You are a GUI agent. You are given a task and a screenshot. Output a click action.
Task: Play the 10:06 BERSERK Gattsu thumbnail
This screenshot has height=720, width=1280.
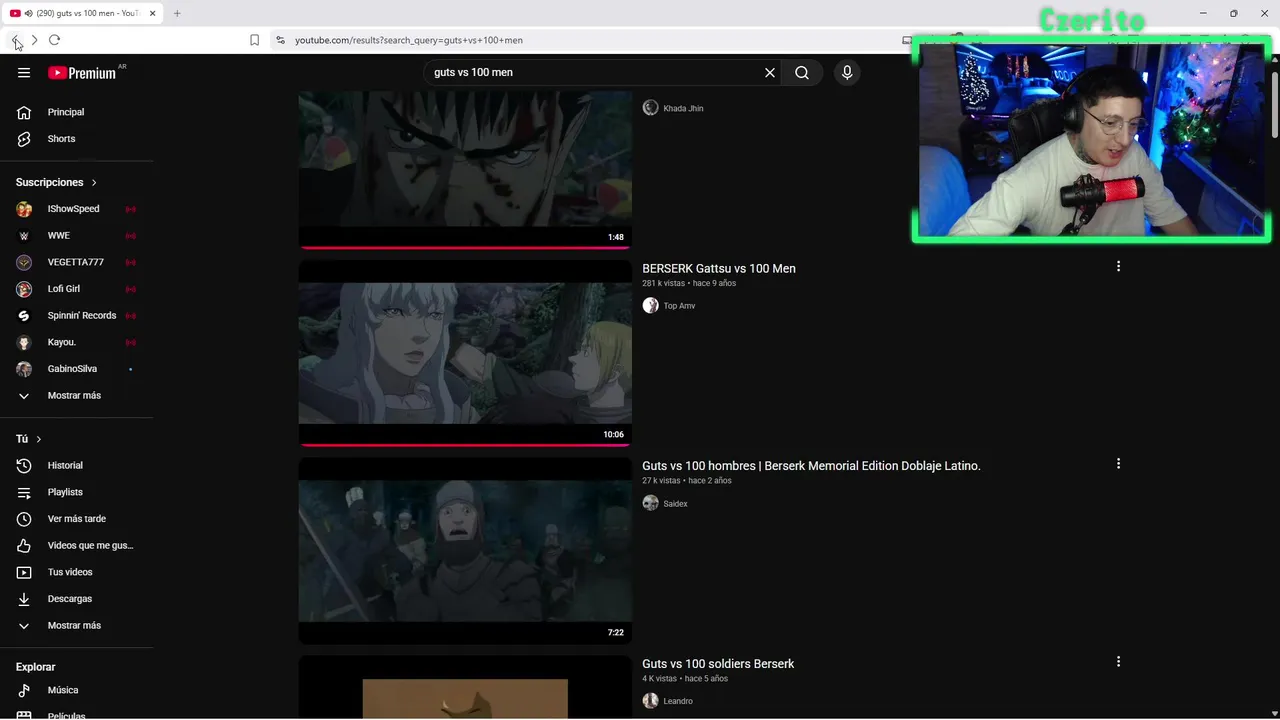(x=465, y=353)
